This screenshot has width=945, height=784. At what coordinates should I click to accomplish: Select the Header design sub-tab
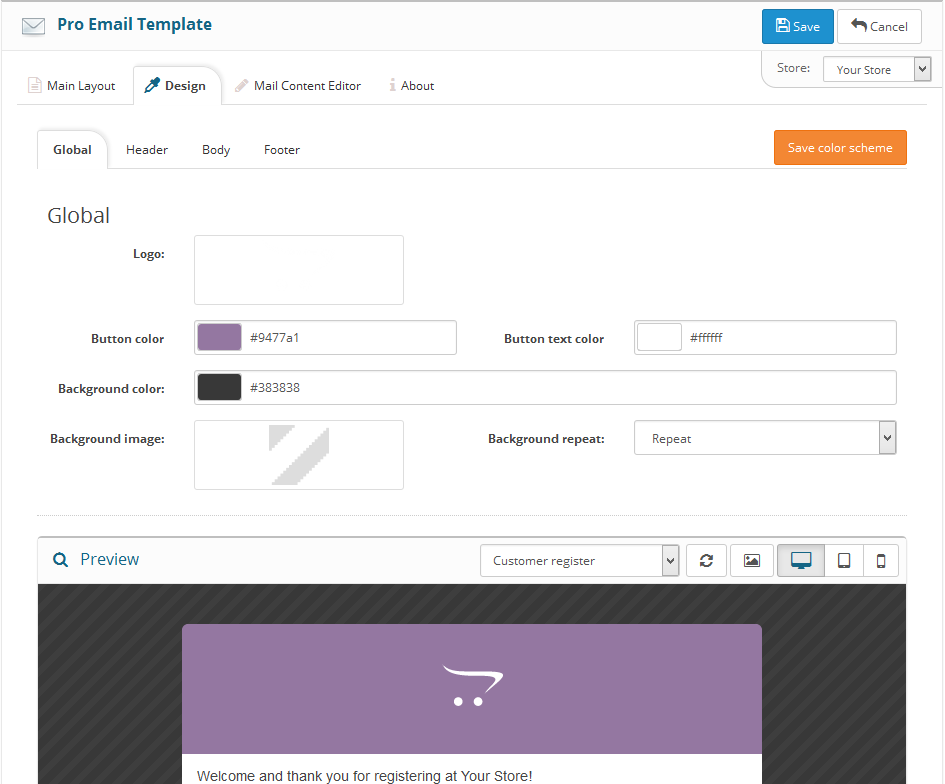pyautogui.click(x=147, y=150)
